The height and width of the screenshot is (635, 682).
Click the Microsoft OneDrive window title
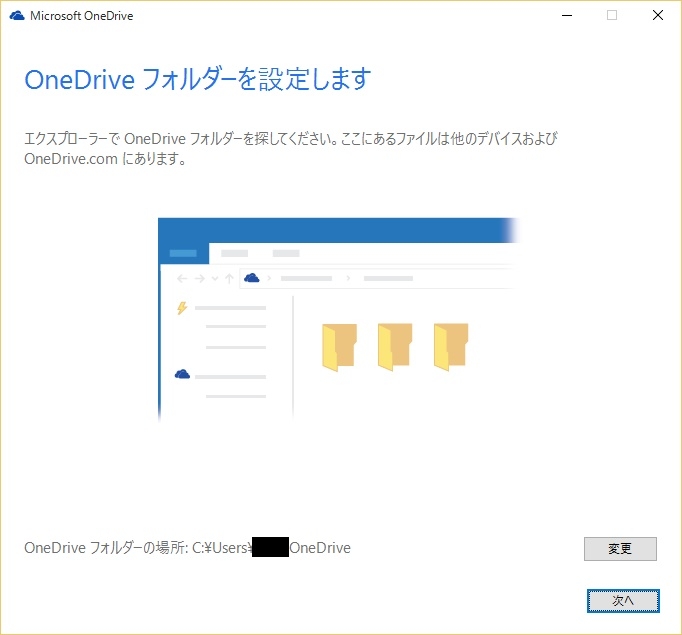point(82,16)
